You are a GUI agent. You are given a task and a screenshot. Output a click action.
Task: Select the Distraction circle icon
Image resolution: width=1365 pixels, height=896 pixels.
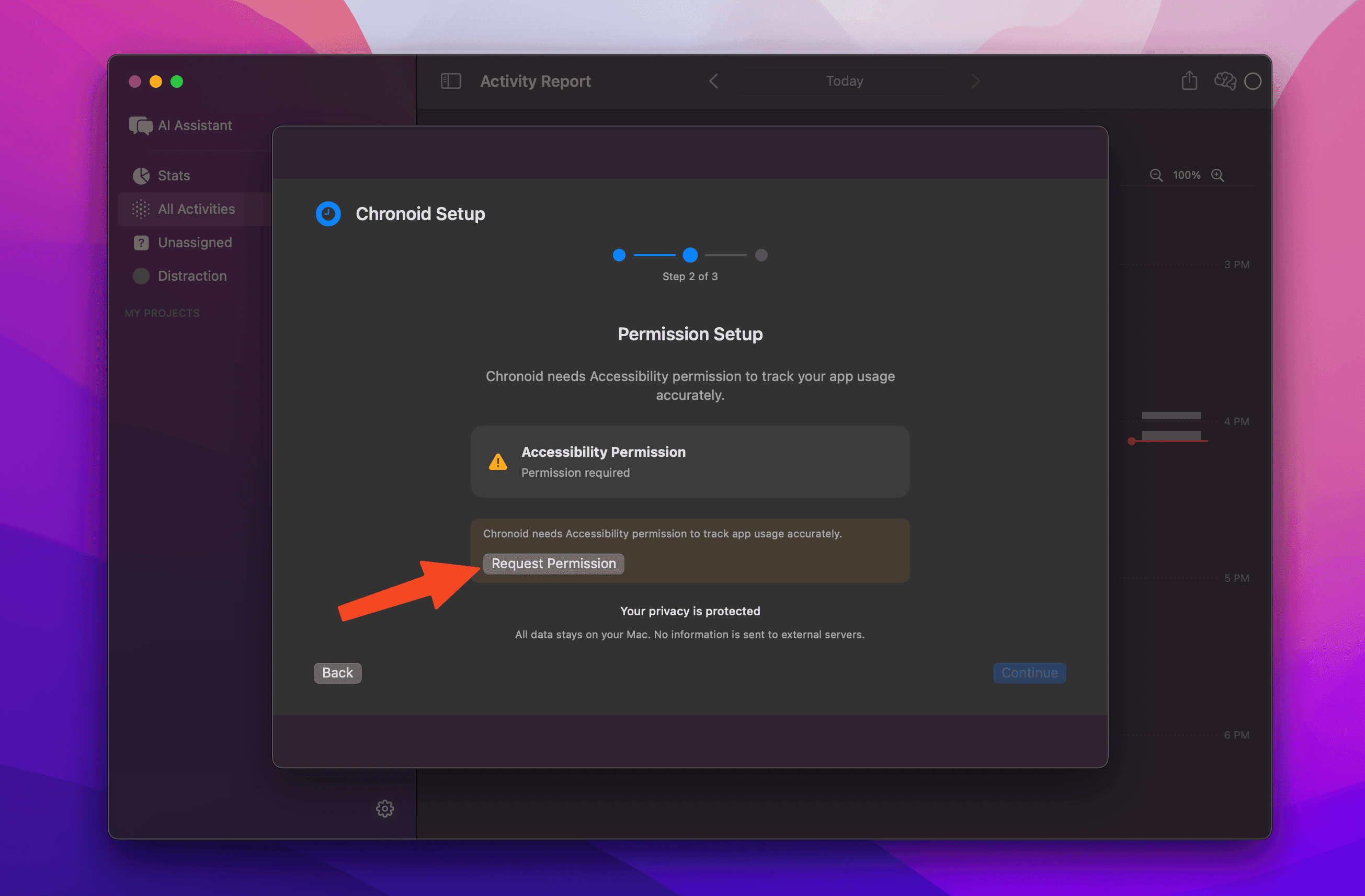click(141, 275)
